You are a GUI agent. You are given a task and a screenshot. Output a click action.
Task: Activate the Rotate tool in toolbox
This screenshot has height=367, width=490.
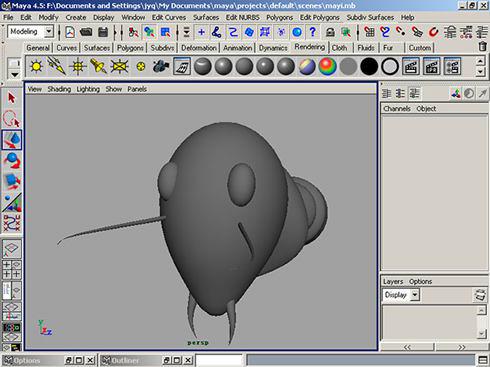tap(12, 161)
